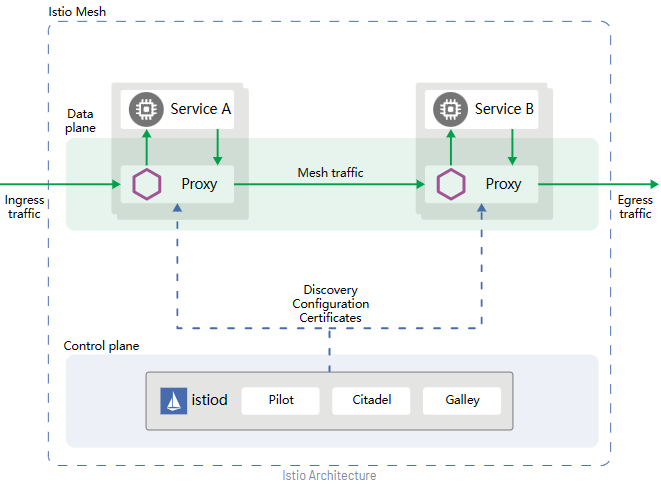Click the Proxy label under Service B
The width and height of the screenshot is (661, 484).
pyautogui.click(x=503, y=185)
